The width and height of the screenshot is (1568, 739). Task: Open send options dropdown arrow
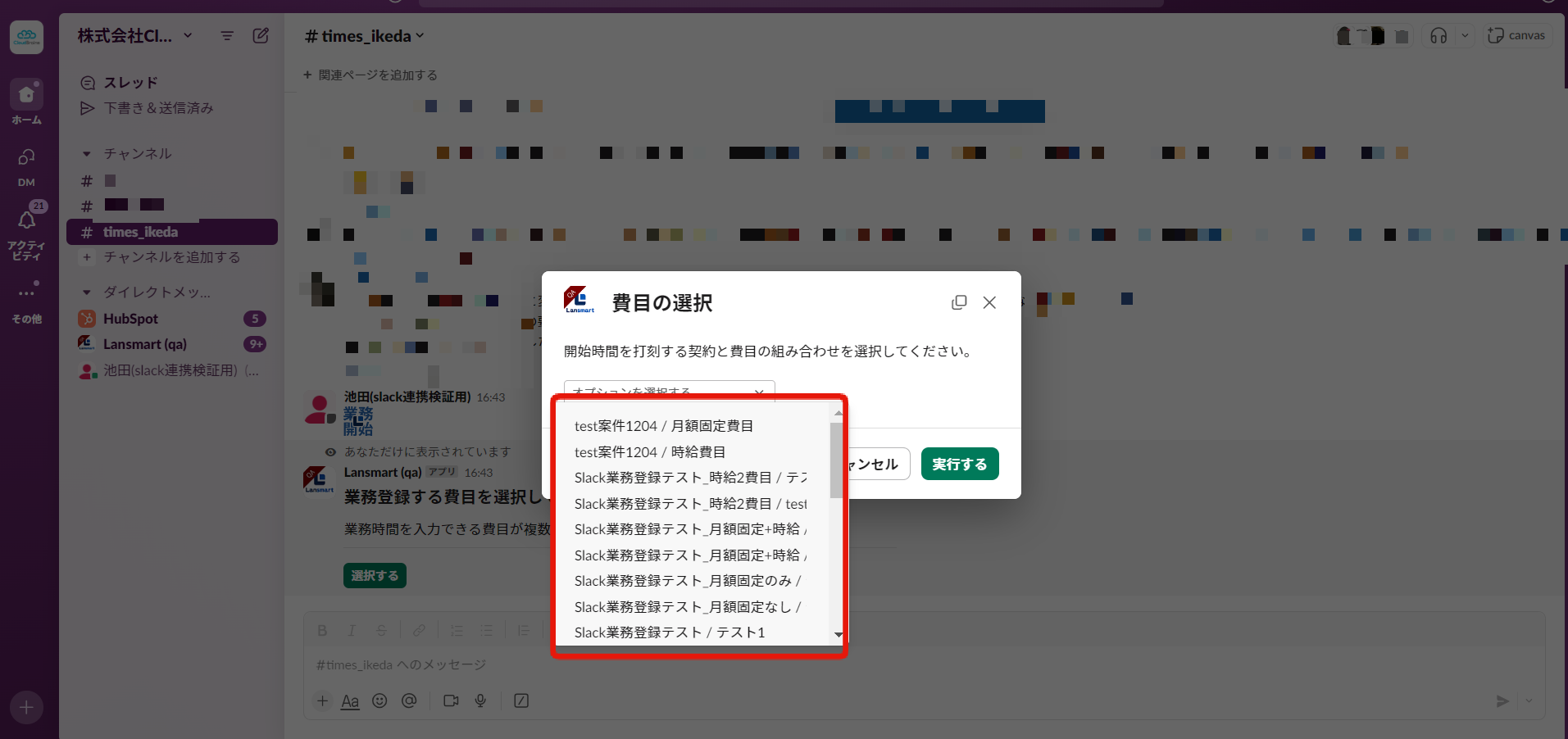click(1529, 701)
